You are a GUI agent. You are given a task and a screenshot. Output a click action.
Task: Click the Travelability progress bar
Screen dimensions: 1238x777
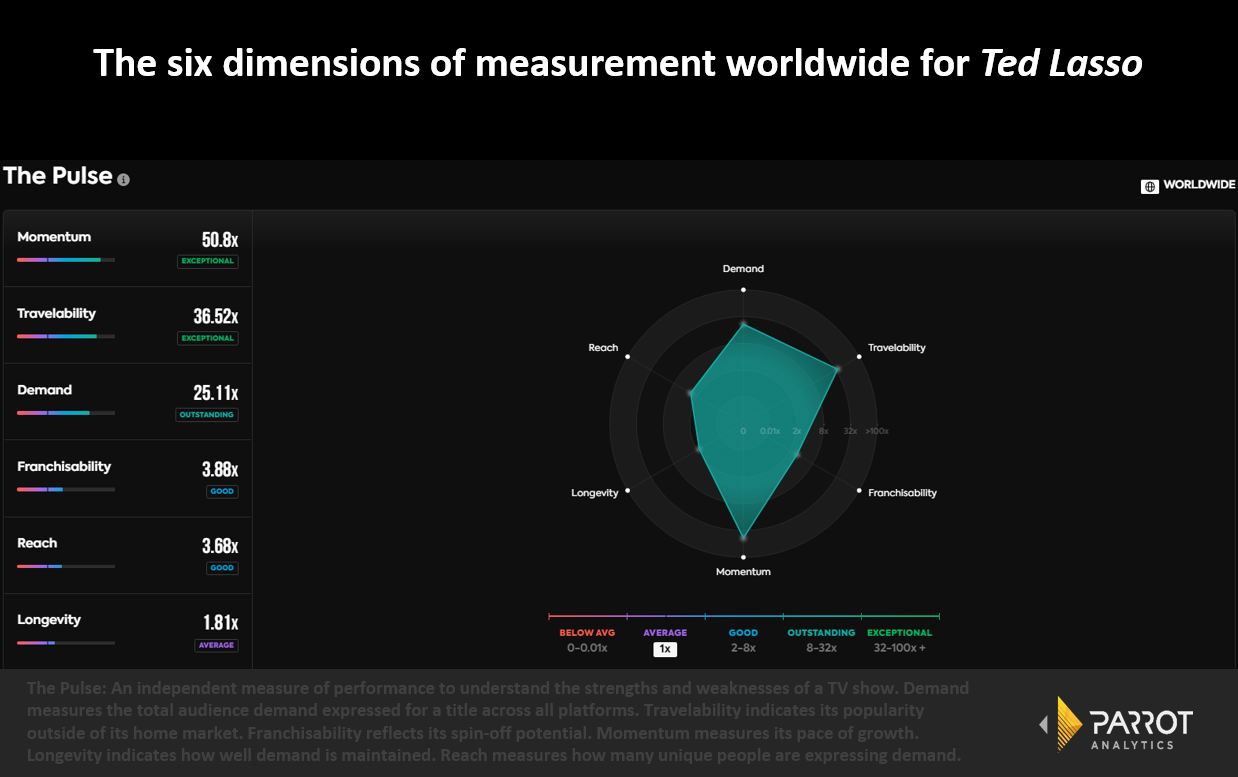click(66, 336)
